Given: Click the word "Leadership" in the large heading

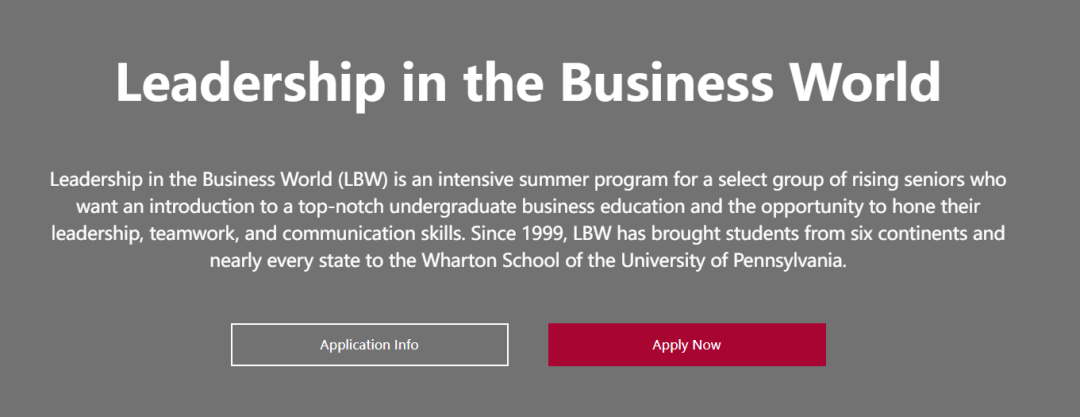Looking at the screenshot, I should 251,83.
